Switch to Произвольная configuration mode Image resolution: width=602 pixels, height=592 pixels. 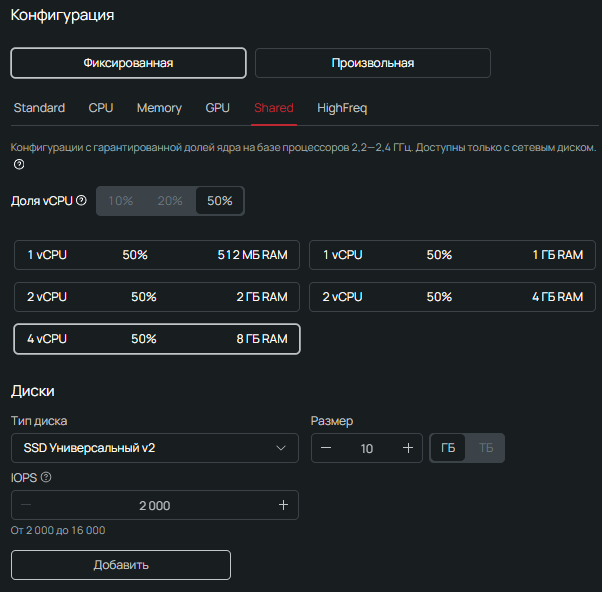pyautogui.click(x=372, y=63)
